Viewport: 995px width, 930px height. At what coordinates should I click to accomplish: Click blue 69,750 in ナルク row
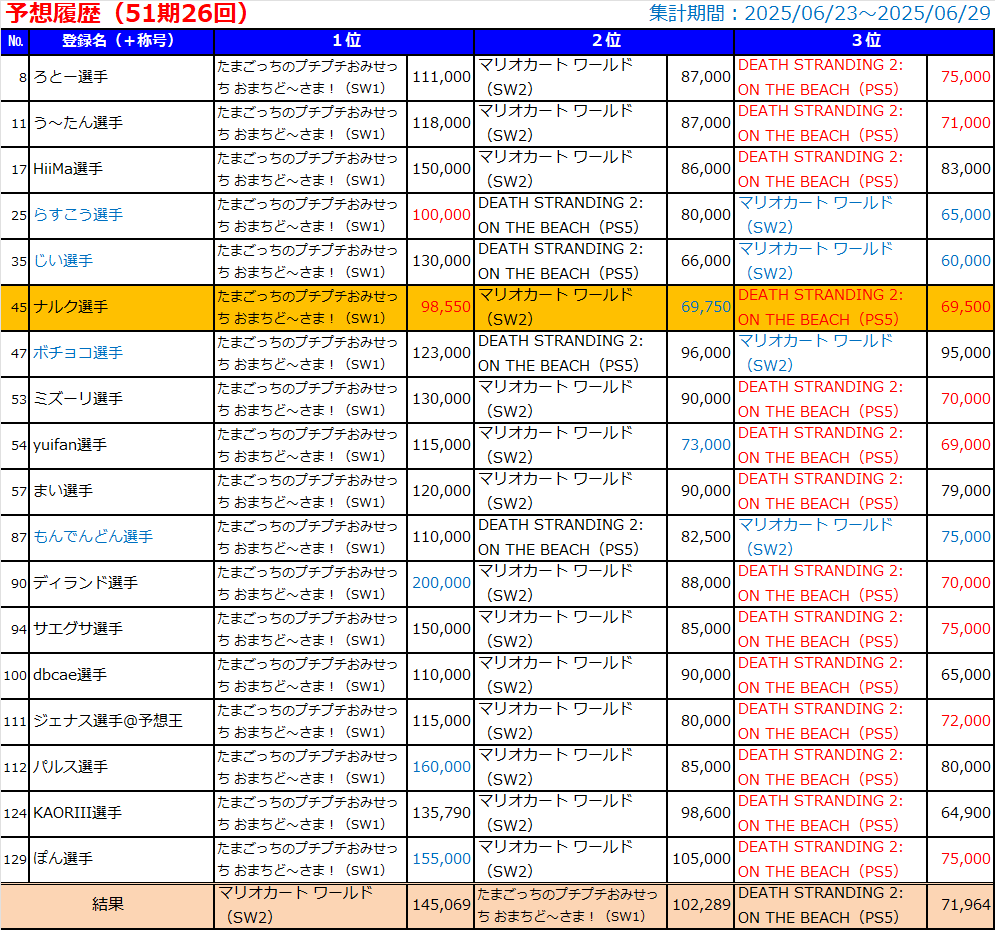pyautogui.click(x=706, y=307)
